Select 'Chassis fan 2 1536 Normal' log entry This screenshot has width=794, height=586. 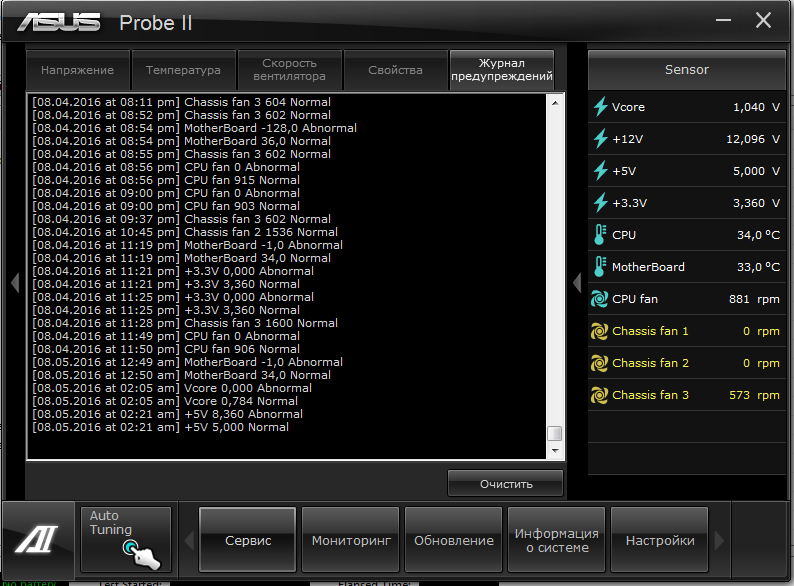185,232
